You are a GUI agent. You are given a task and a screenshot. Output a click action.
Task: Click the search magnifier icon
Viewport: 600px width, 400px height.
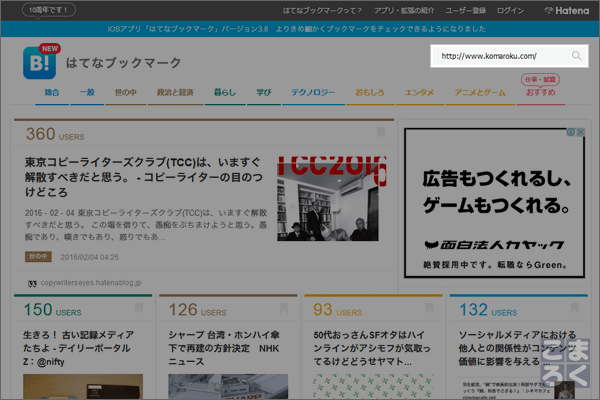(576, 56)
